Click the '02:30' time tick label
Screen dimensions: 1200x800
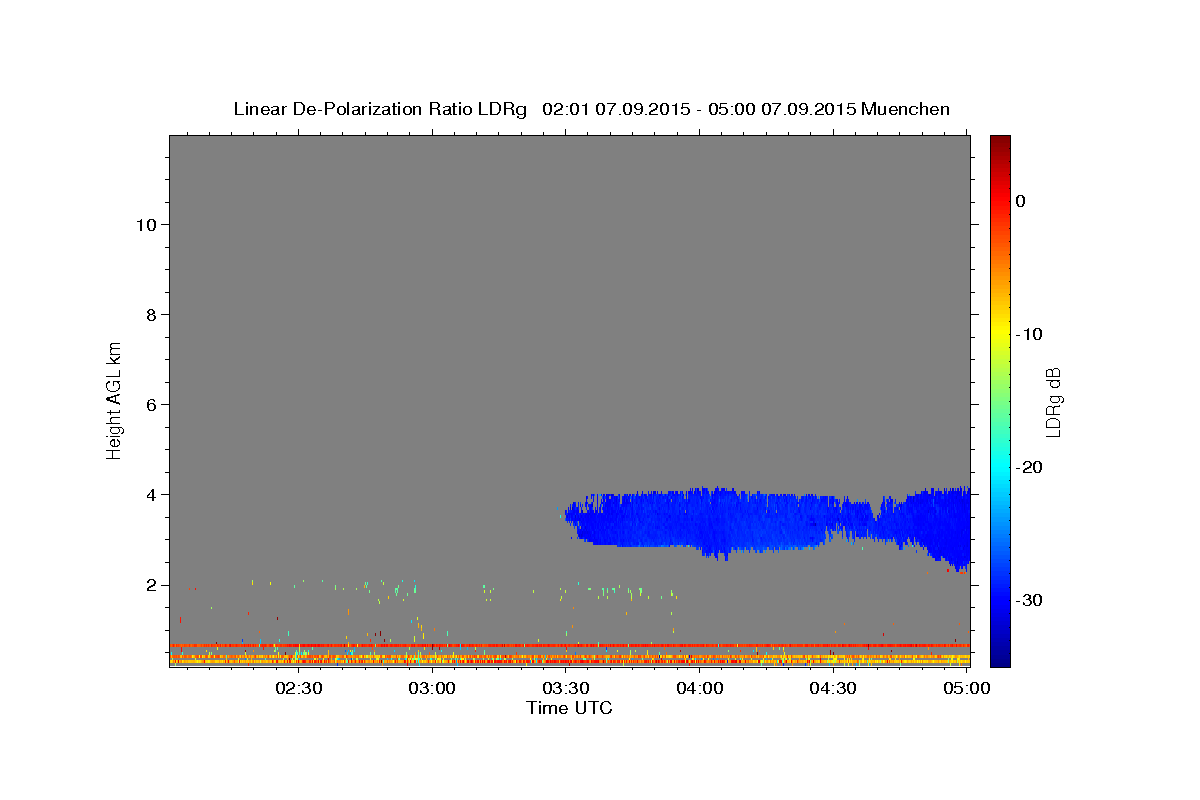[299, 688]
